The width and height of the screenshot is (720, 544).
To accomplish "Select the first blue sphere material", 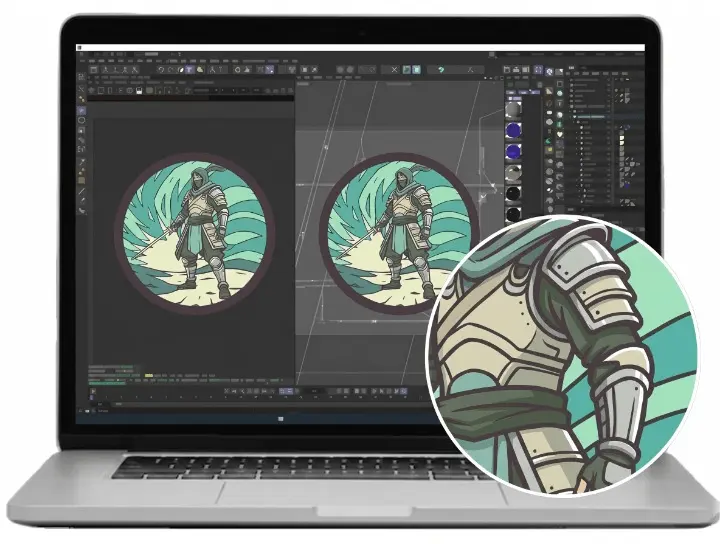I will (x=513, y=130).
